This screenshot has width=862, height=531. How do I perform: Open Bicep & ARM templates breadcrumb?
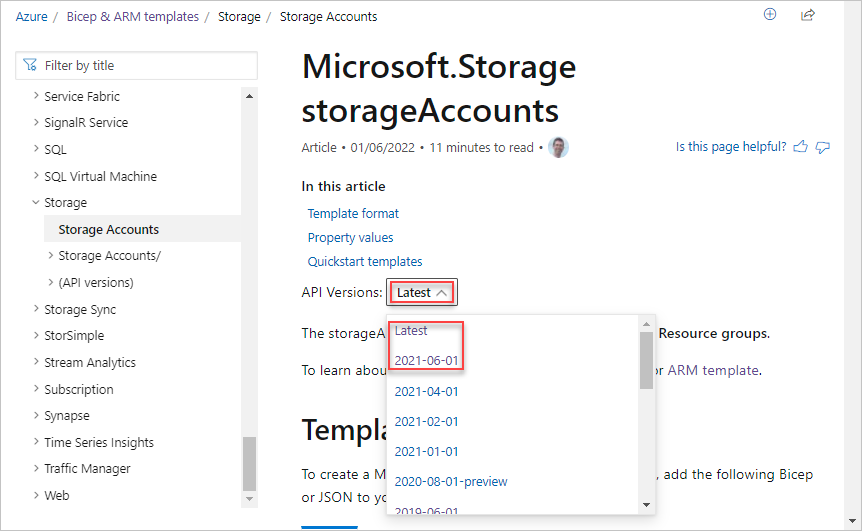(132, 16)
